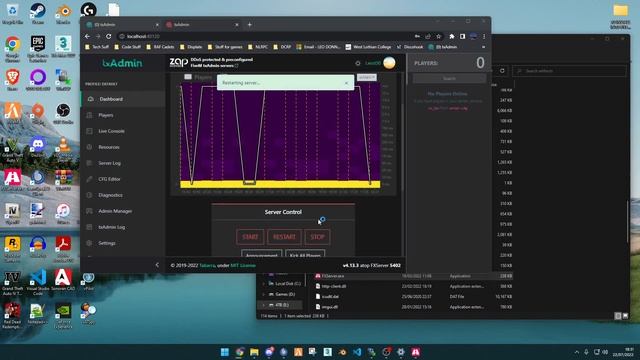This screenshot has width=640, height=360.
Task: Click the Settings sidebar item
Action: pos(123,243)
